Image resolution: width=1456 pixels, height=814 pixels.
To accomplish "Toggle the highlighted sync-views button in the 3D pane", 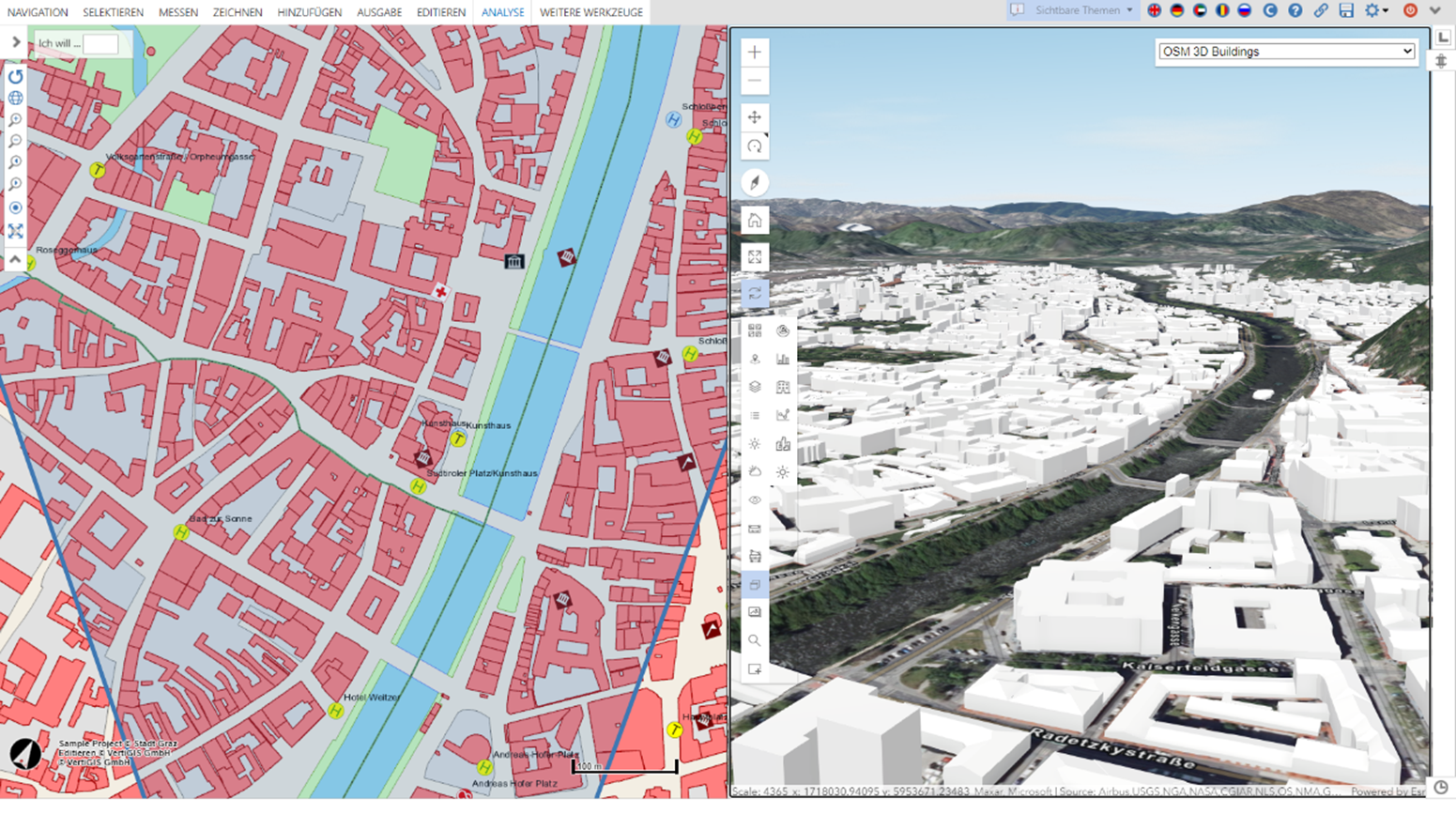I will coord(754,291).
